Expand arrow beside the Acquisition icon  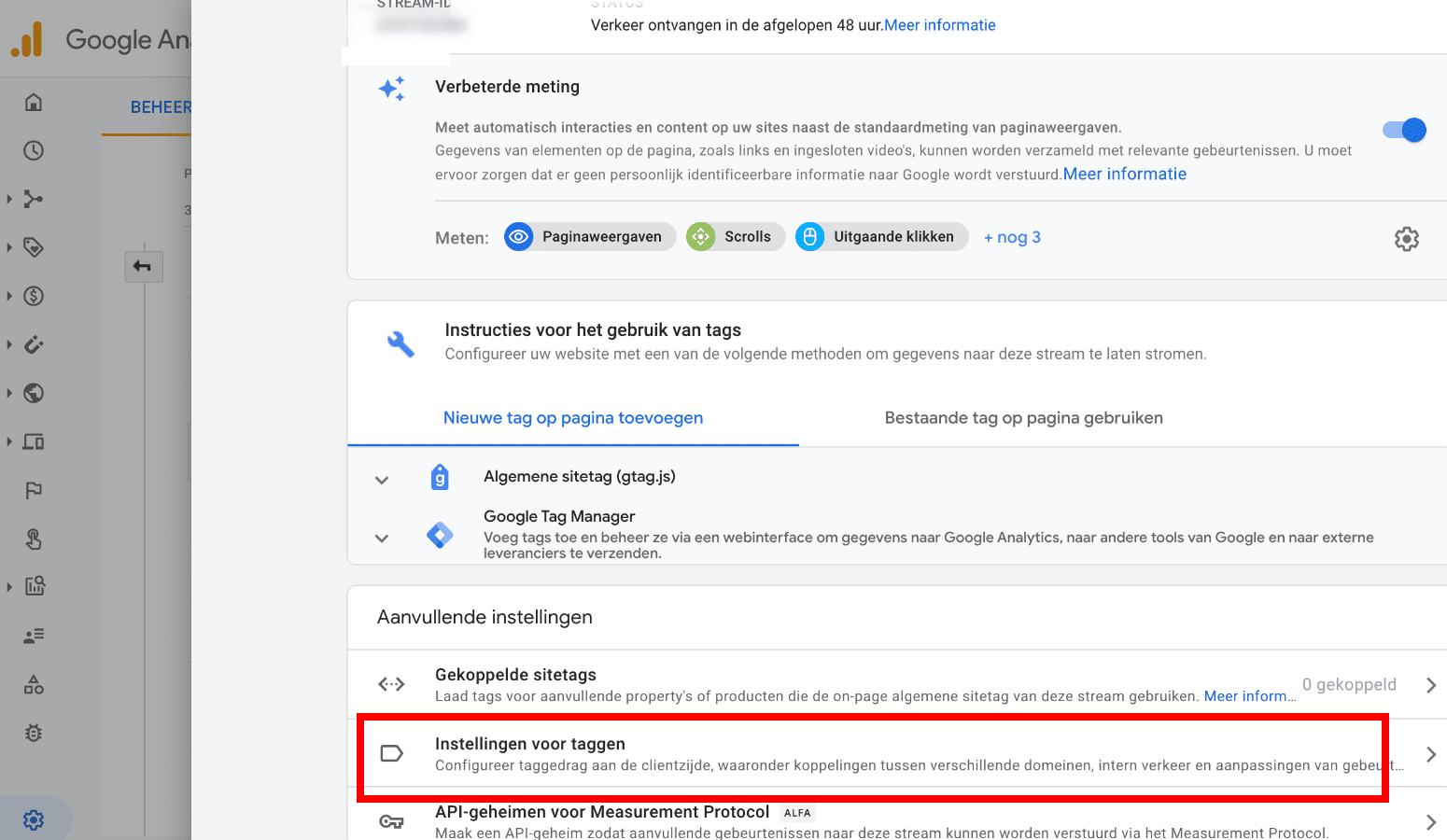pyautogui.click(x=9, y=199)
